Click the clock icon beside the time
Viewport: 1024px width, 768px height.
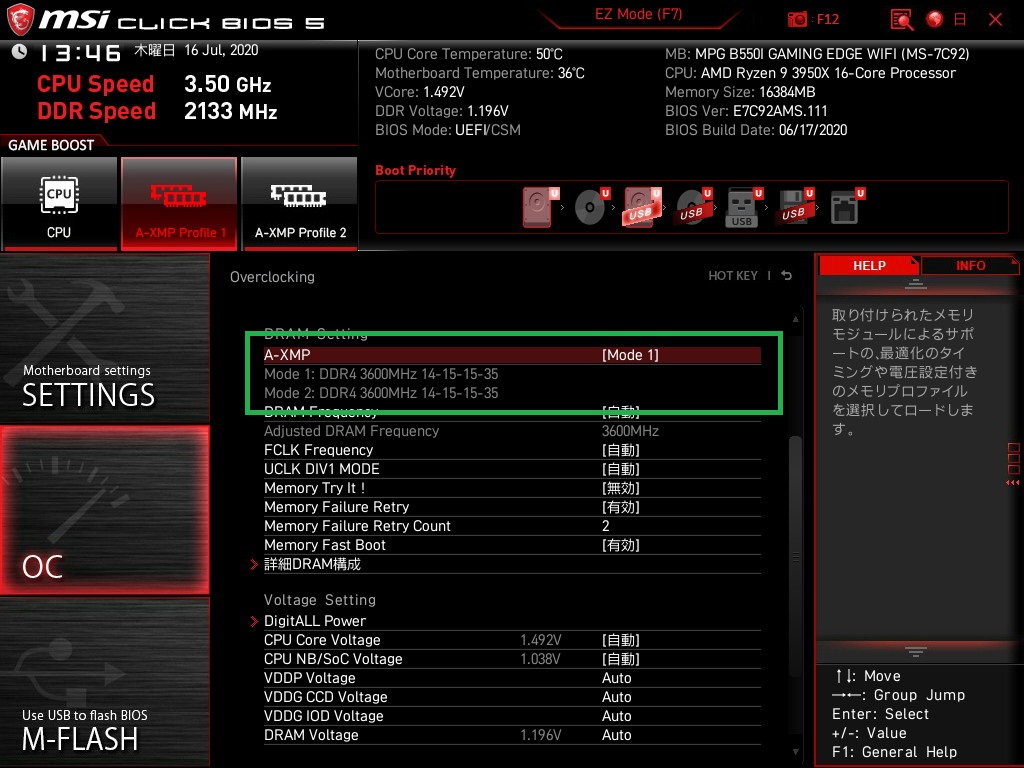pos(19,52)
